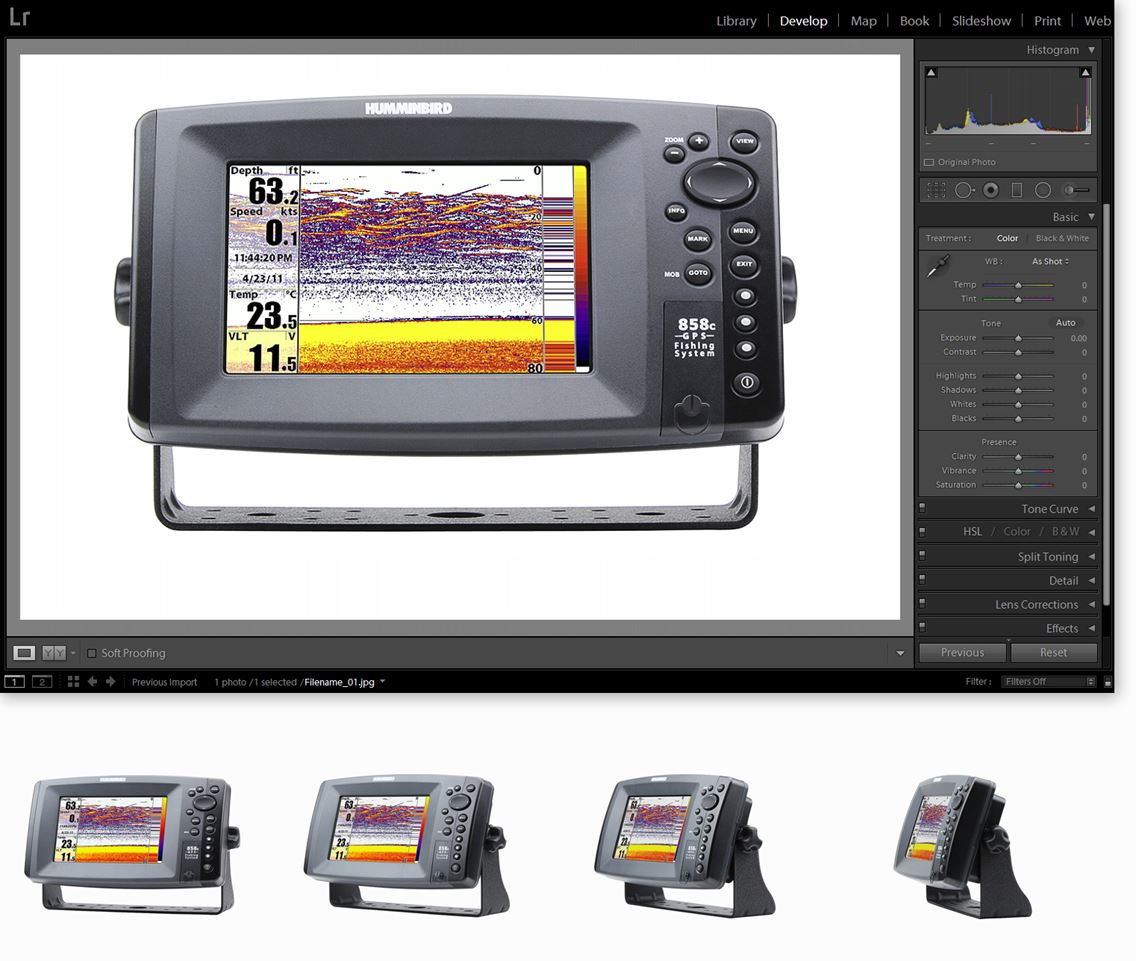Switch Treatment to Black & White
This screenshot has height=961, width=1136.
point(1062,238)
